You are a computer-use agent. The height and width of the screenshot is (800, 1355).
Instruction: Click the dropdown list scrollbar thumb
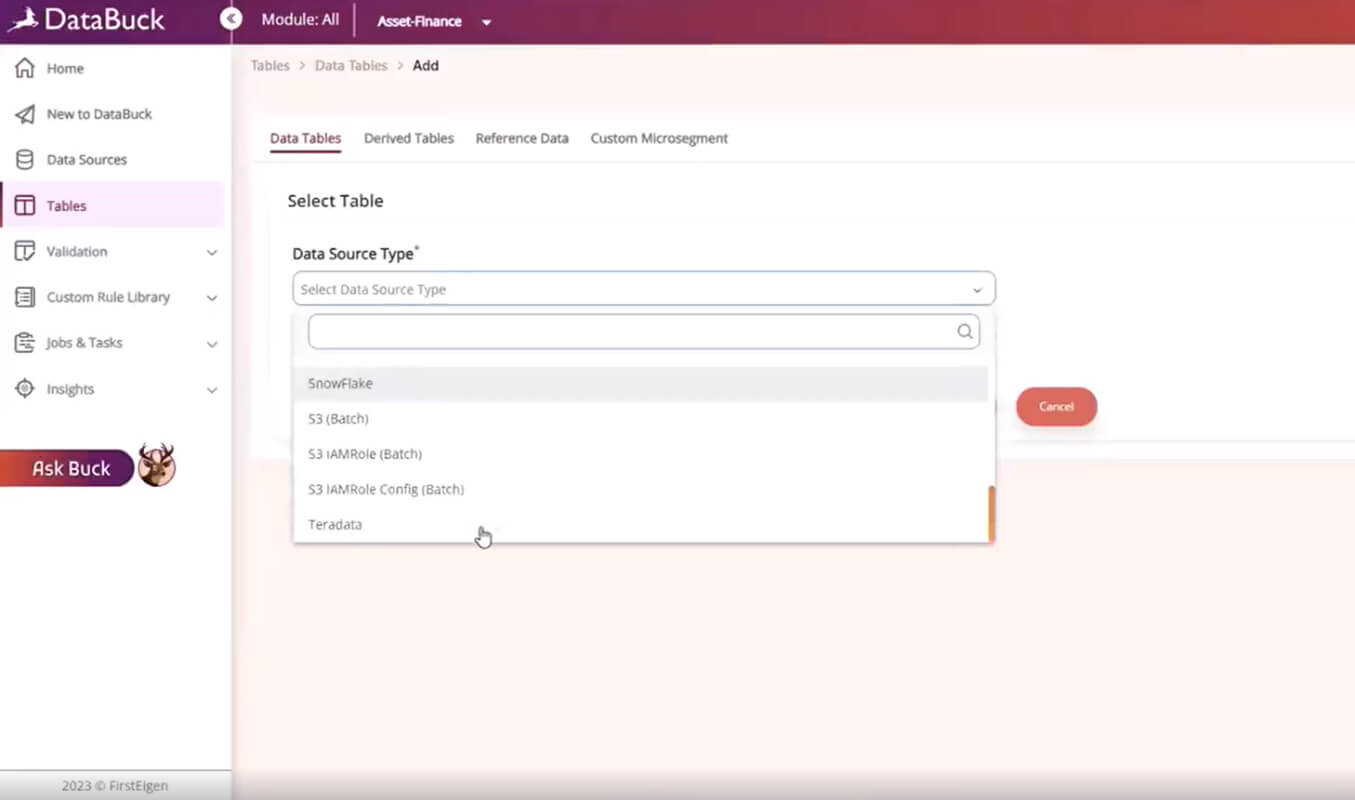tap(992, 514)
